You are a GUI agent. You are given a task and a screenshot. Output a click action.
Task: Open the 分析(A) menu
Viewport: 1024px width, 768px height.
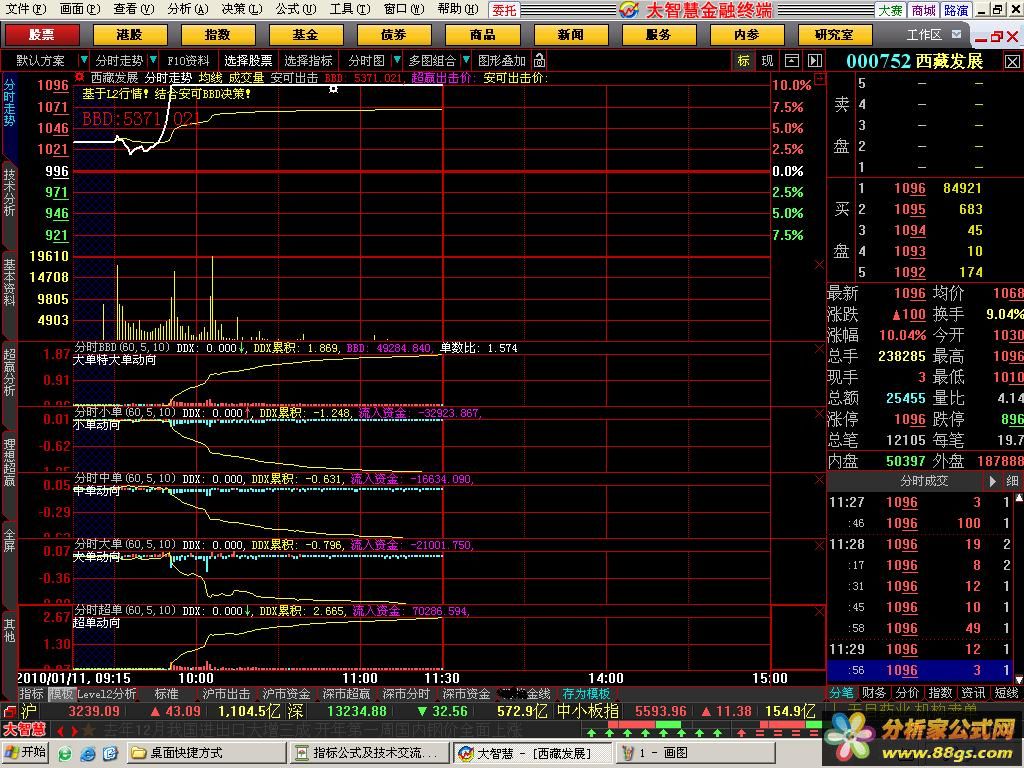pos(187,9)
